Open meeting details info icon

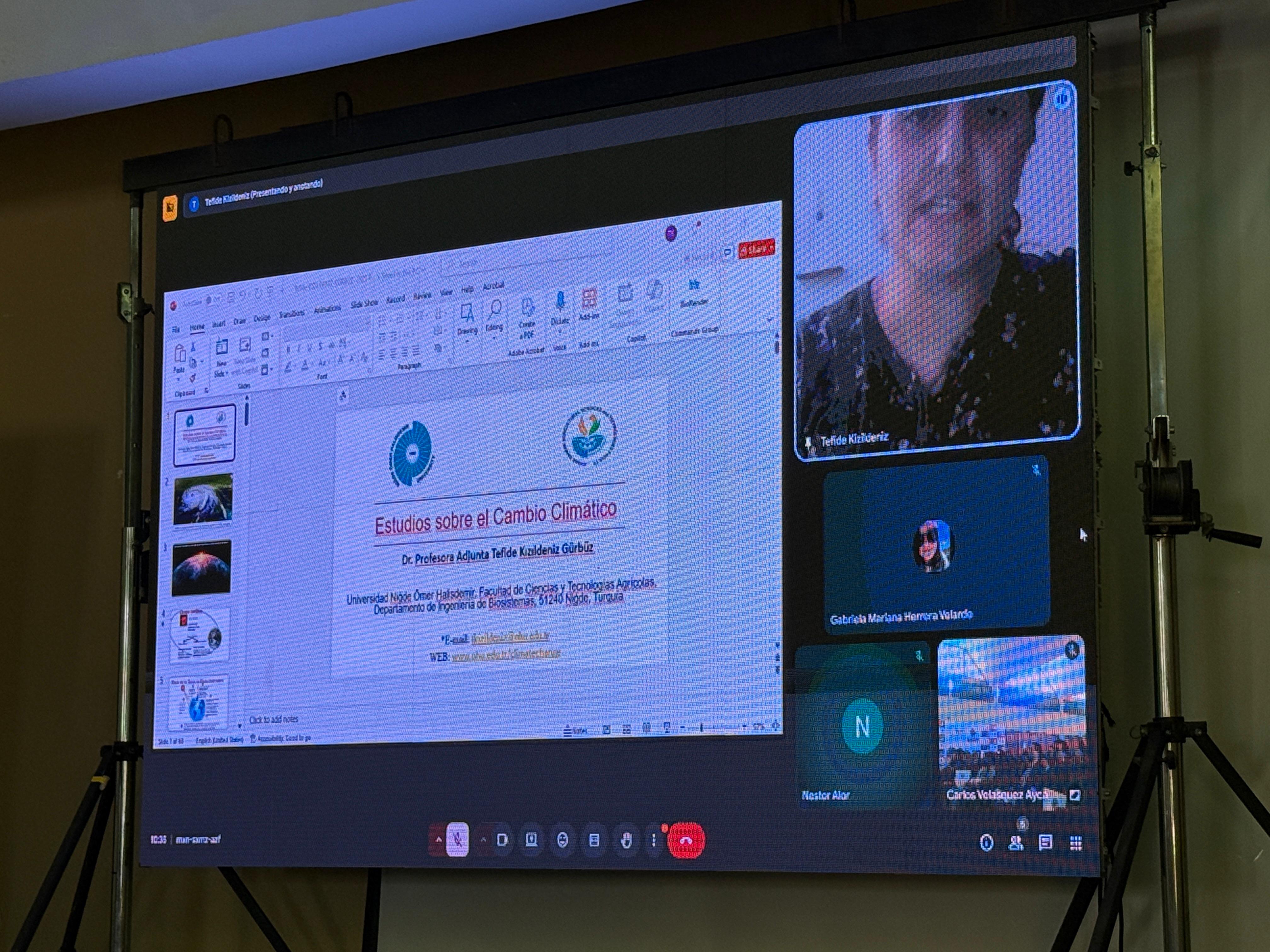click(x=987, y=842)
